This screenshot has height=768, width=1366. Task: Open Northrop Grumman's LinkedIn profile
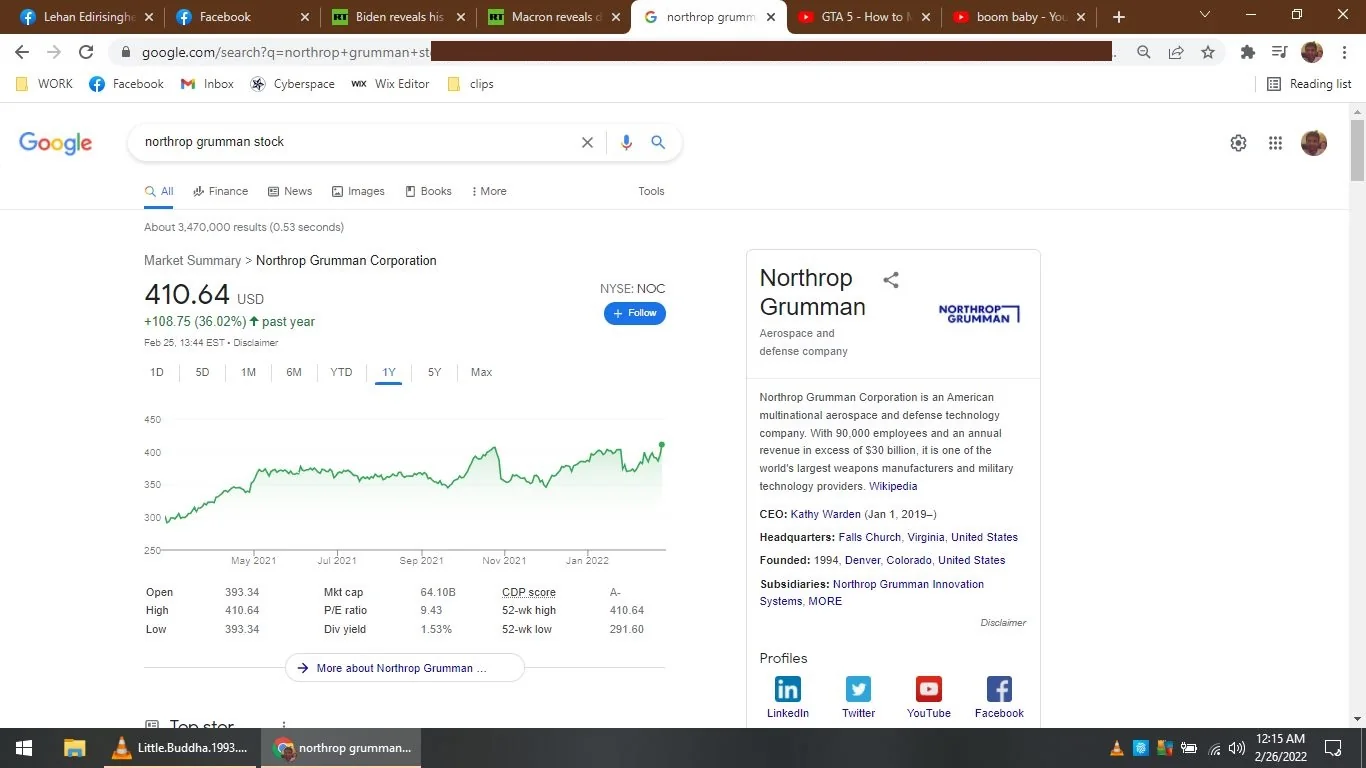[788, 697]
